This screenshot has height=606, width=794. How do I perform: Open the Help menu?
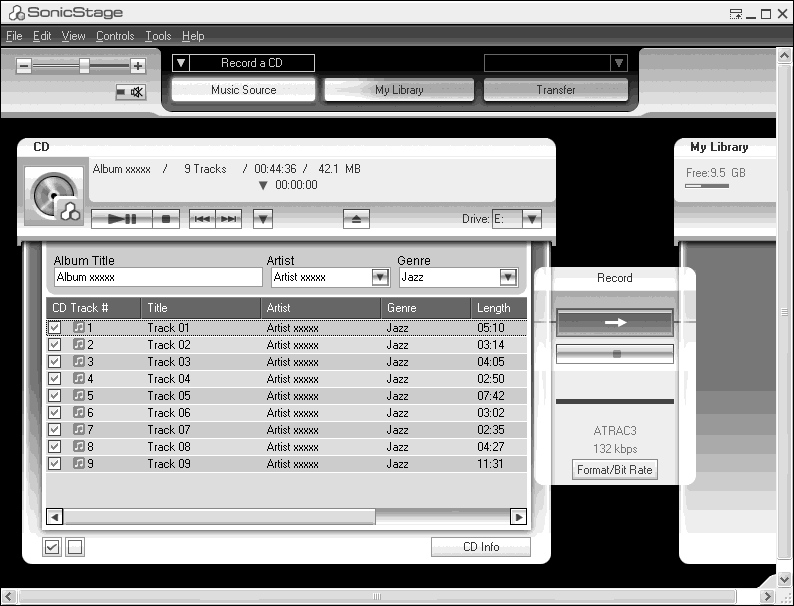point(193,36)
